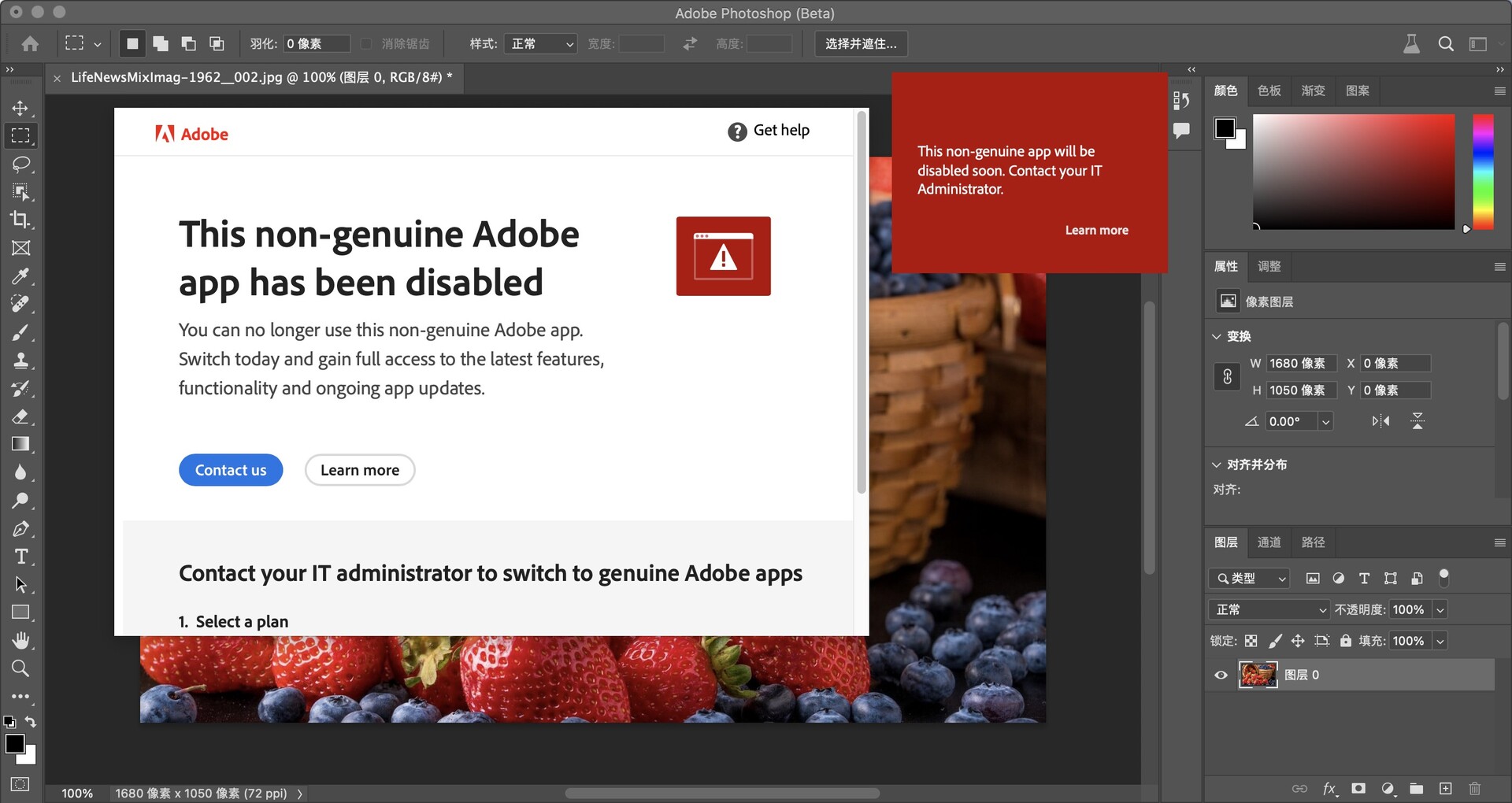Viewport: 1512px width, 803px height.
Task: Select the Zoom tool
Action: (x=20, y=668)
